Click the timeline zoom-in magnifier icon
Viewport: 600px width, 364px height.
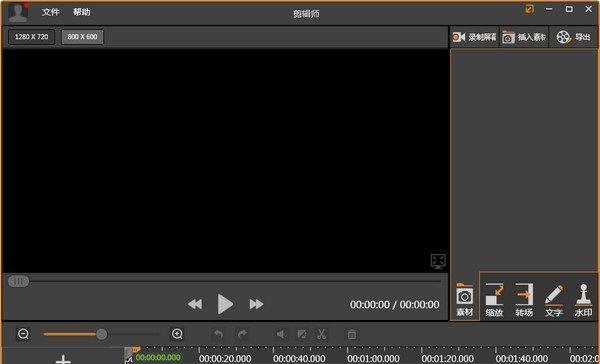pyautogui.click(x=177, y=334)
